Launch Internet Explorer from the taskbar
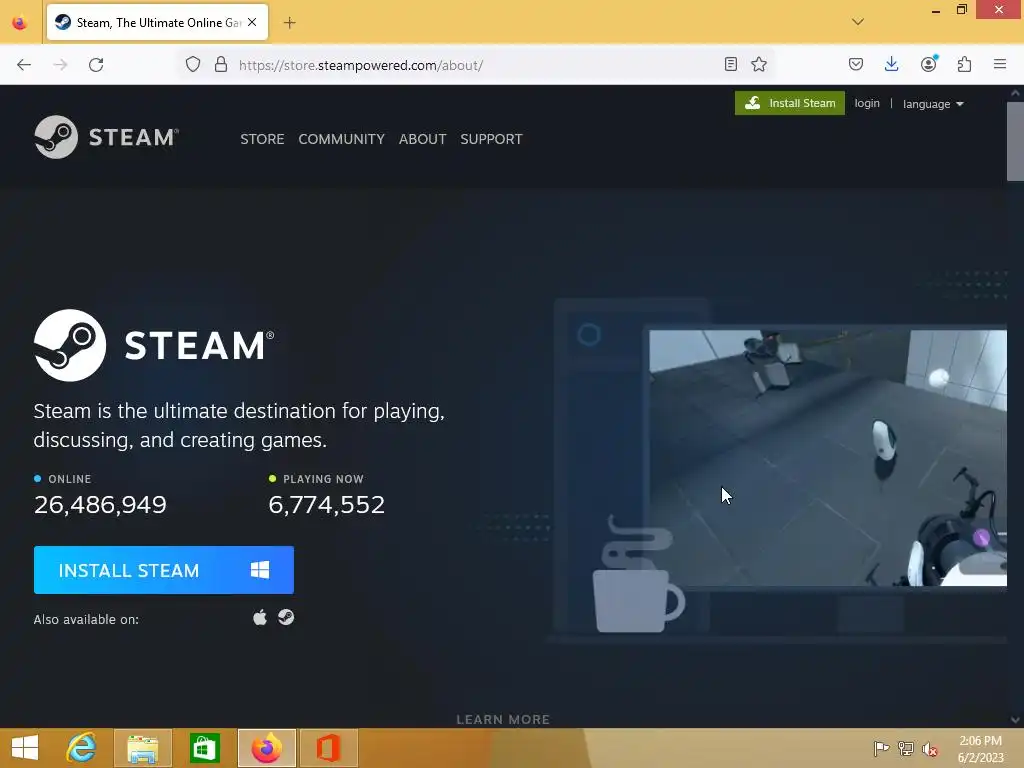Image resolution: width=1024 pixels, height=768 pixels. tap(82, 748)
